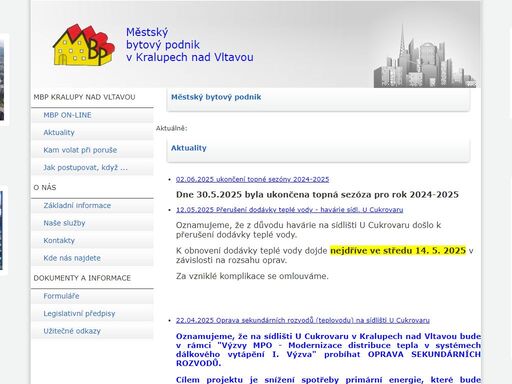Open Kam volat při poruše page

(80, 150)
